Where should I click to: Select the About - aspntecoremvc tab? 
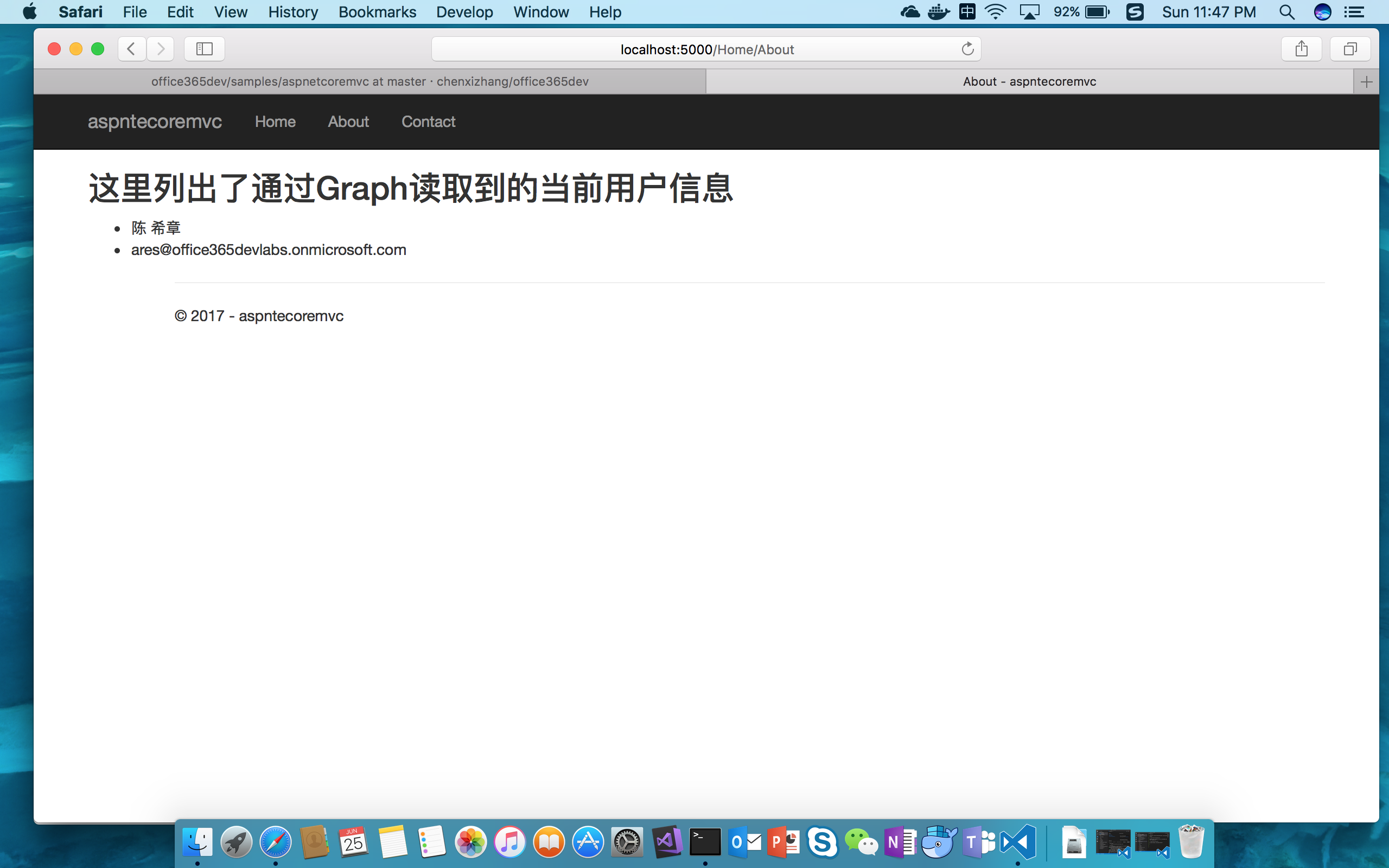[1029, 81]
